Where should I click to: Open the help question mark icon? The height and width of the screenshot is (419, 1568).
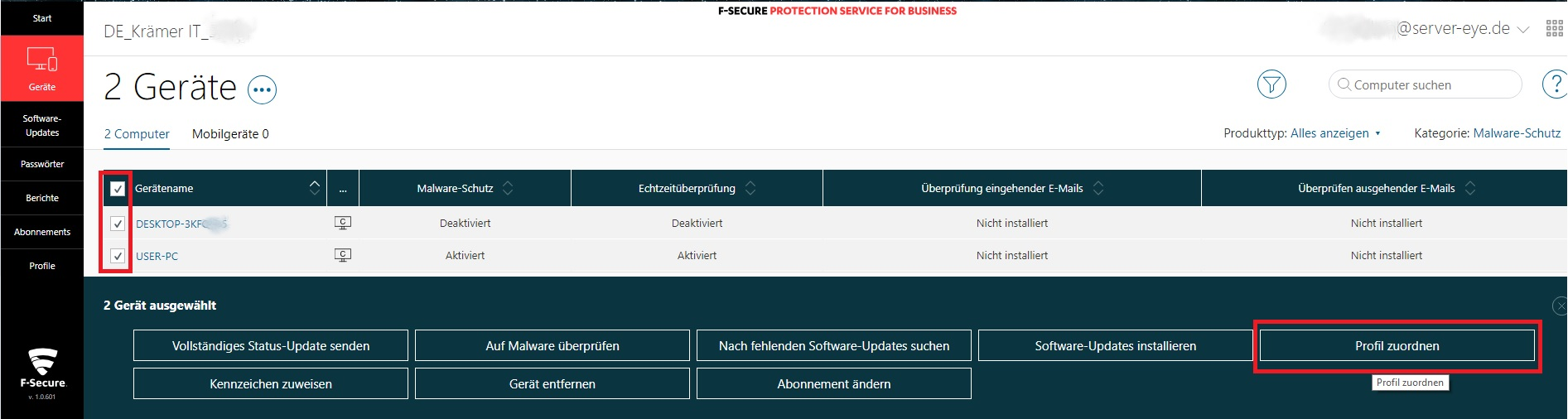[x=1555, y=84]
